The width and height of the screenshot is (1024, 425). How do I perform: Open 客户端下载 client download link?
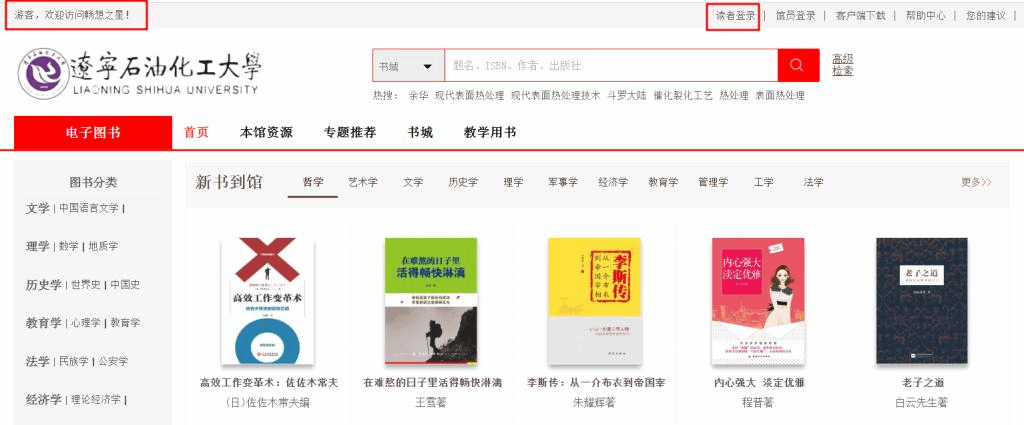(x=860, y=16)
